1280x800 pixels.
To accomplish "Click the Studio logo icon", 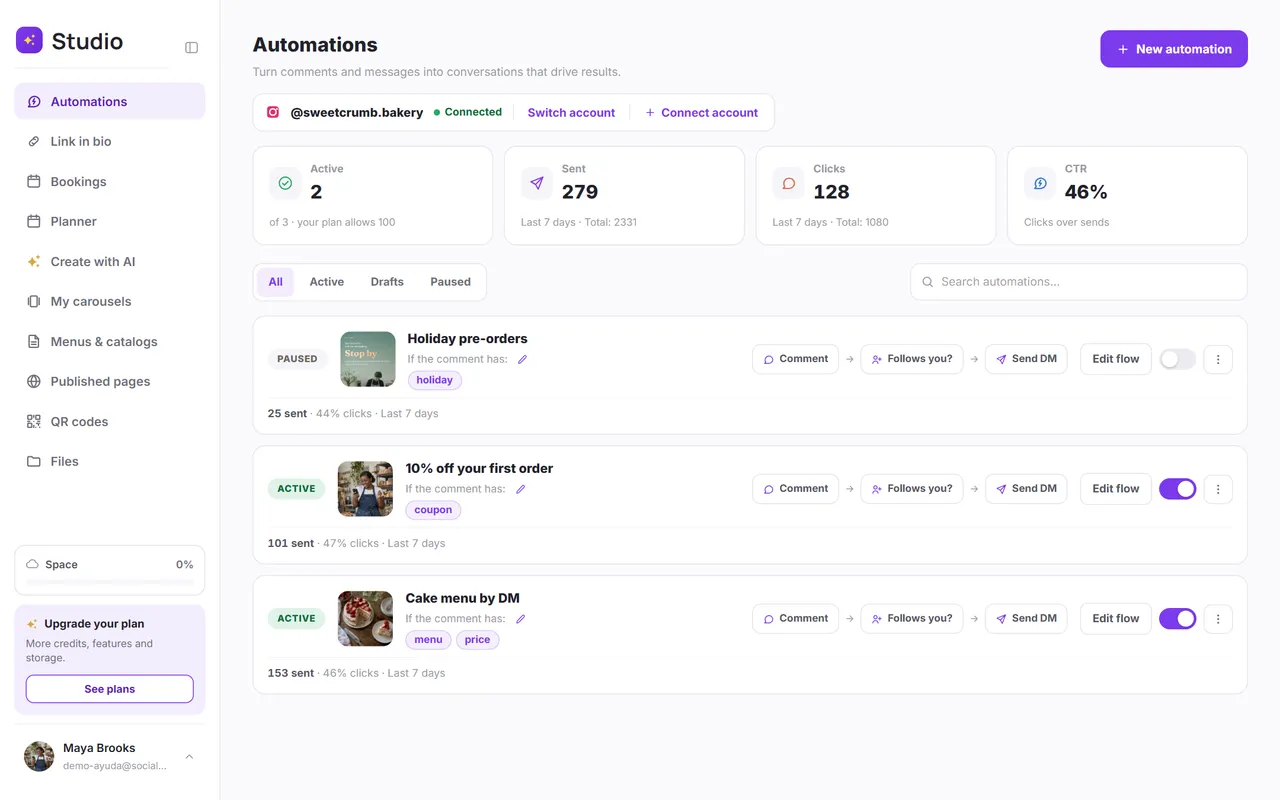I will (29, 40).
